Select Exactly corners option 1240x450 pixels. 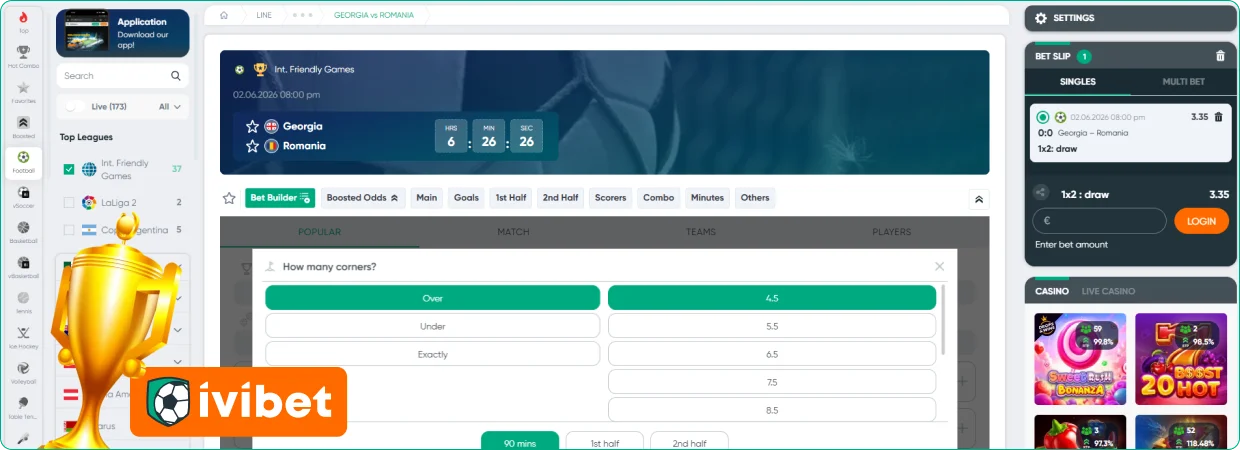[x=432, y=354]
